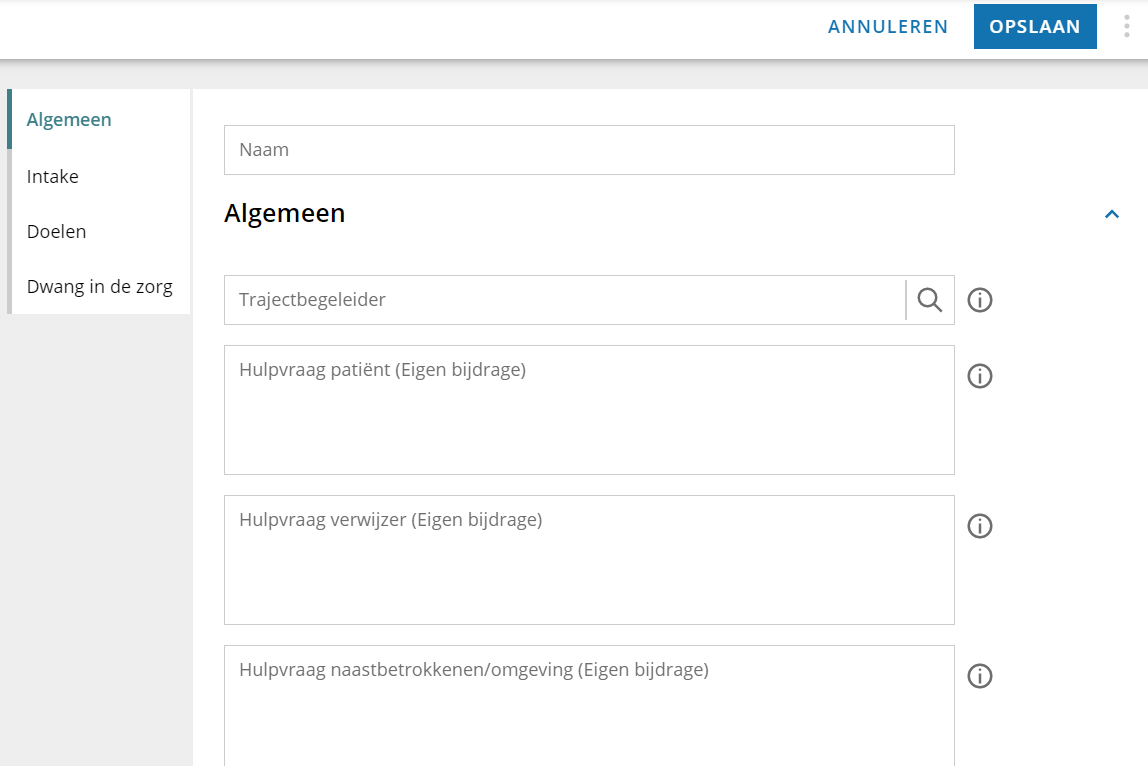Viewport: 1148px width, 766px height.
Task: Save with the Opslaan button
Action: [x=1035, y=26]
